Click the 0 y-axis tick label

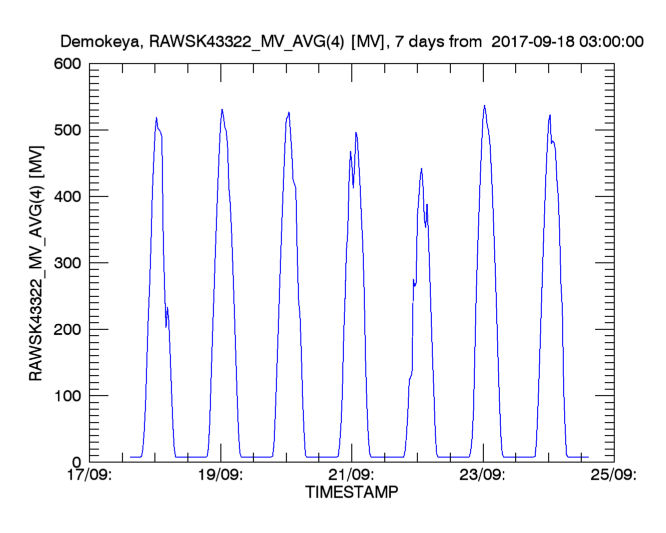tap(76, 462)
